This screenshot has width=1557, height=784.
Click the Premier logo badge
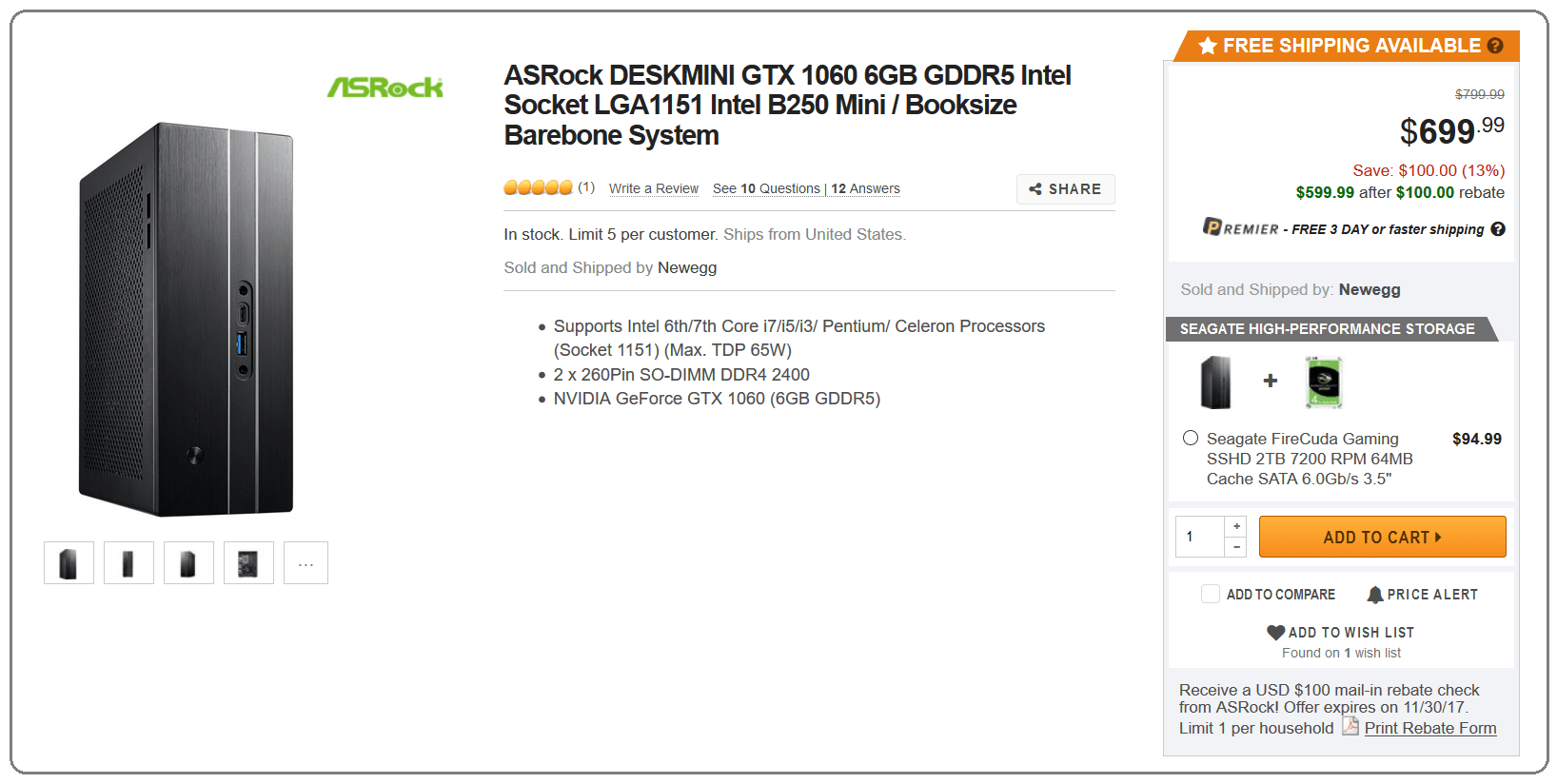pos(1241,227)
